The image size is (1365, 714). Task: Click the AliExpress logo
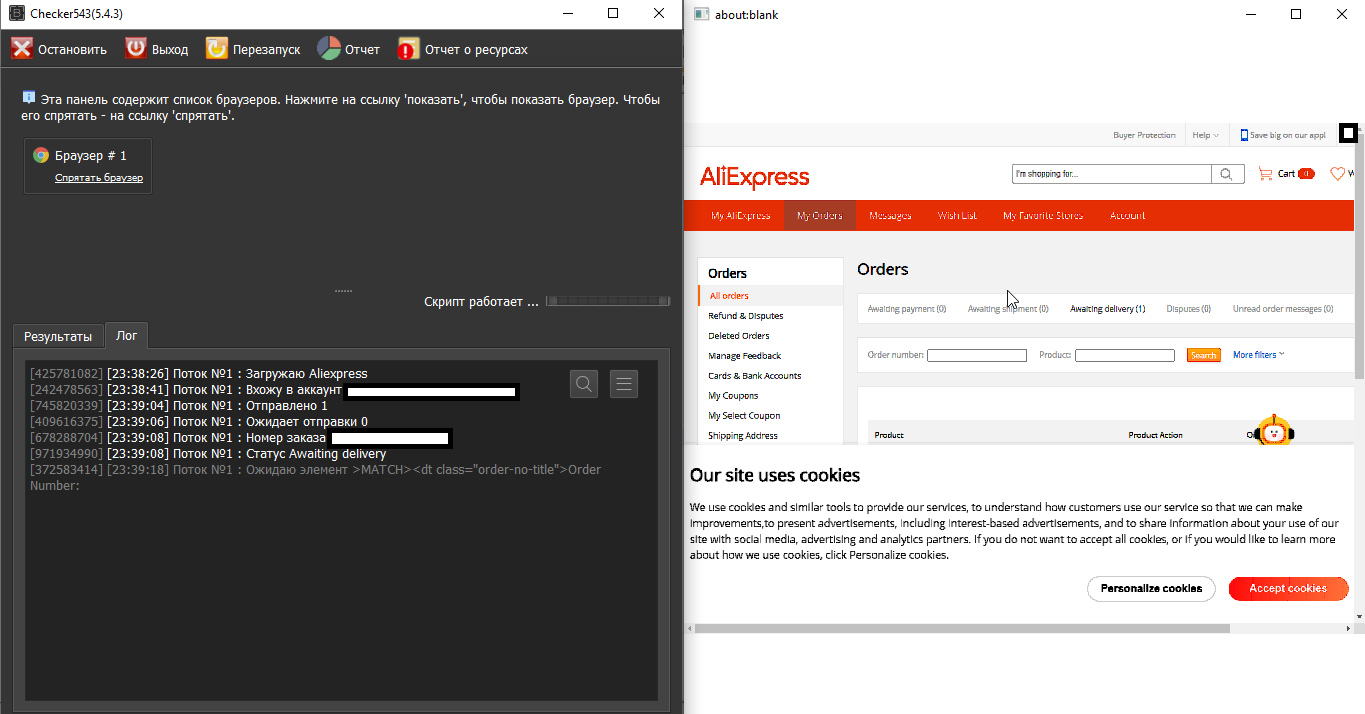coord(755,177)
